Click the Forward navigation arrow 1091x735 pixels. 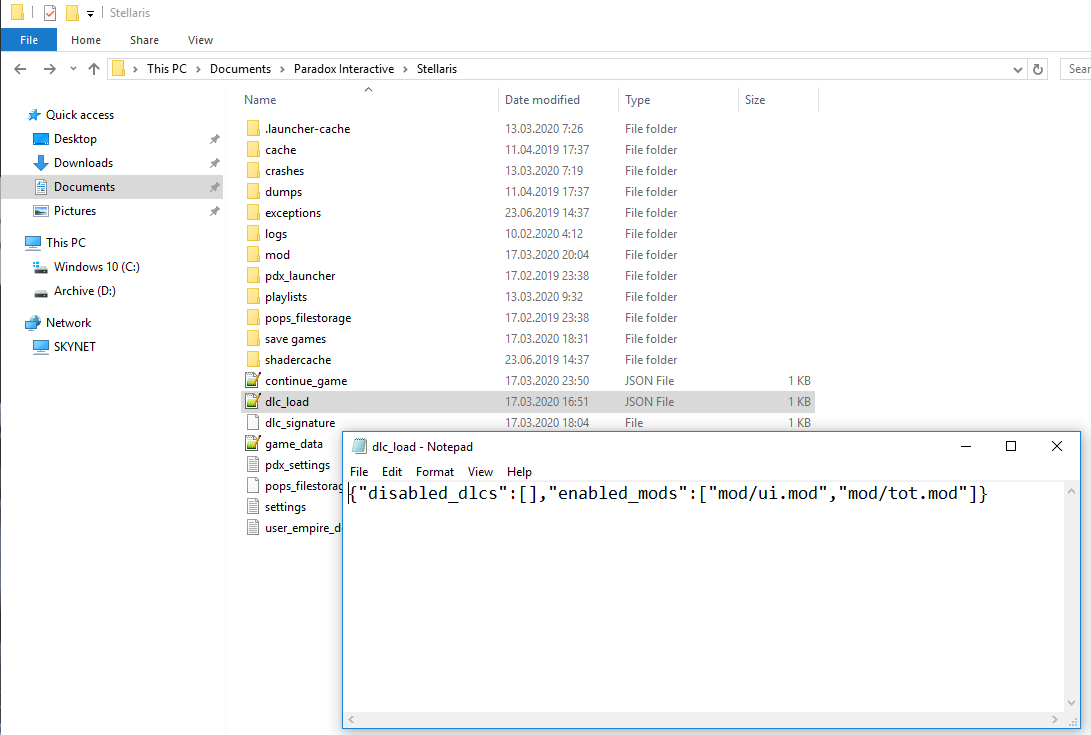click(49, 69)
